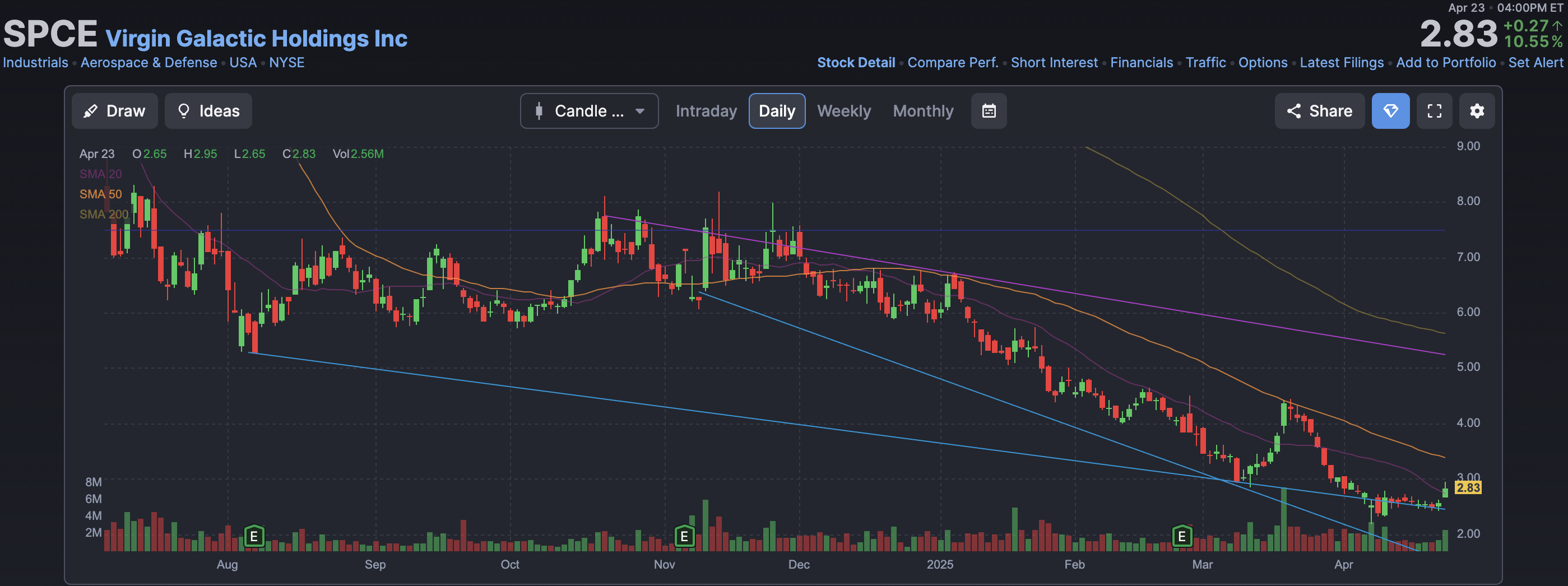Click the 2025 label on time axis
Screen dimensions: 1568x586
pyautogui.click(x=940, y=564)
